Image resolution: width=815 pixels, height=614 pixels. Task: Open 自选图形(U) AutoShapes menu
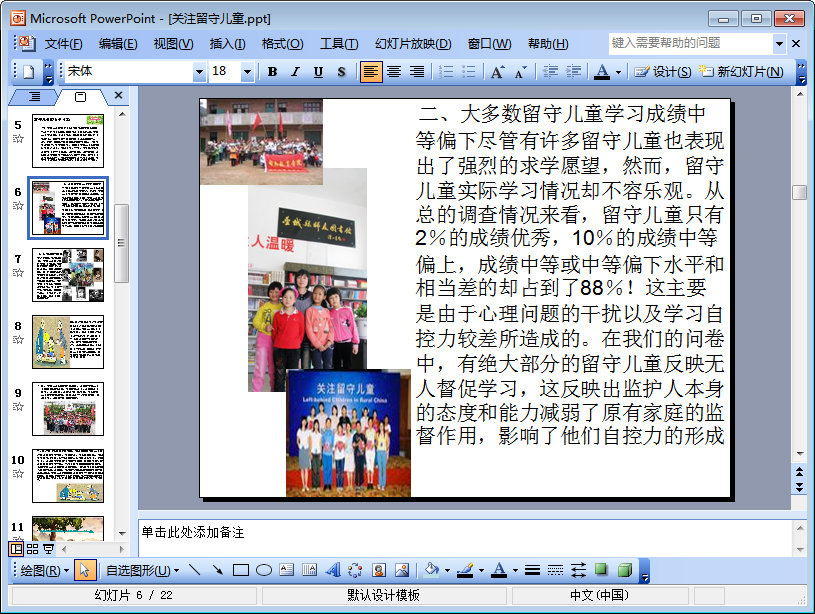[142, 570]
